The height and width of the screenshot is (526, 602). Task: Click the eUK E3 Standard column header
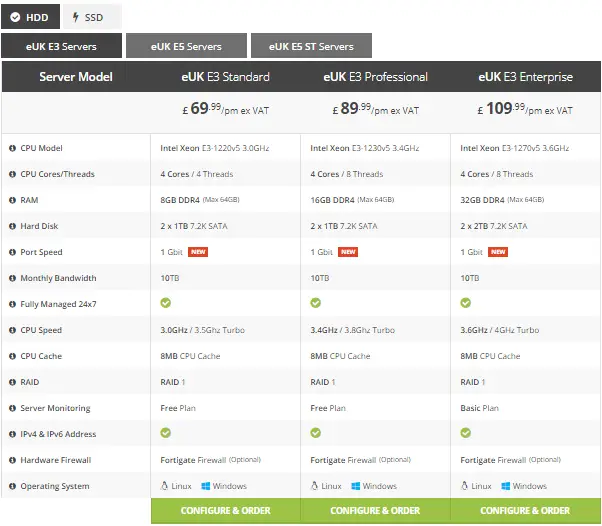pyautogui.click(x=226, y=77)
